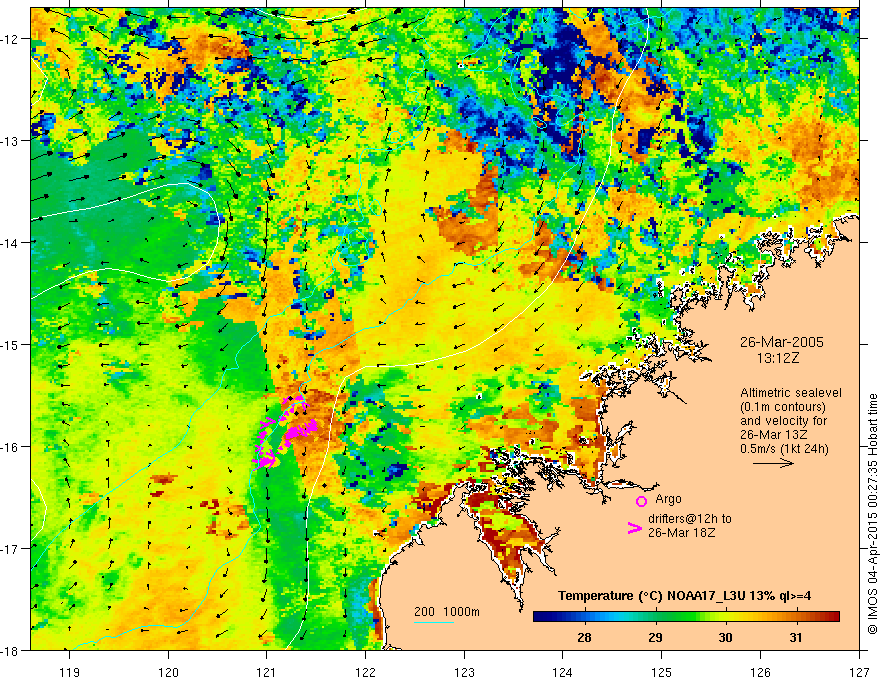
Task: Click the 124 longitude axis label
Action: (563, 672)
